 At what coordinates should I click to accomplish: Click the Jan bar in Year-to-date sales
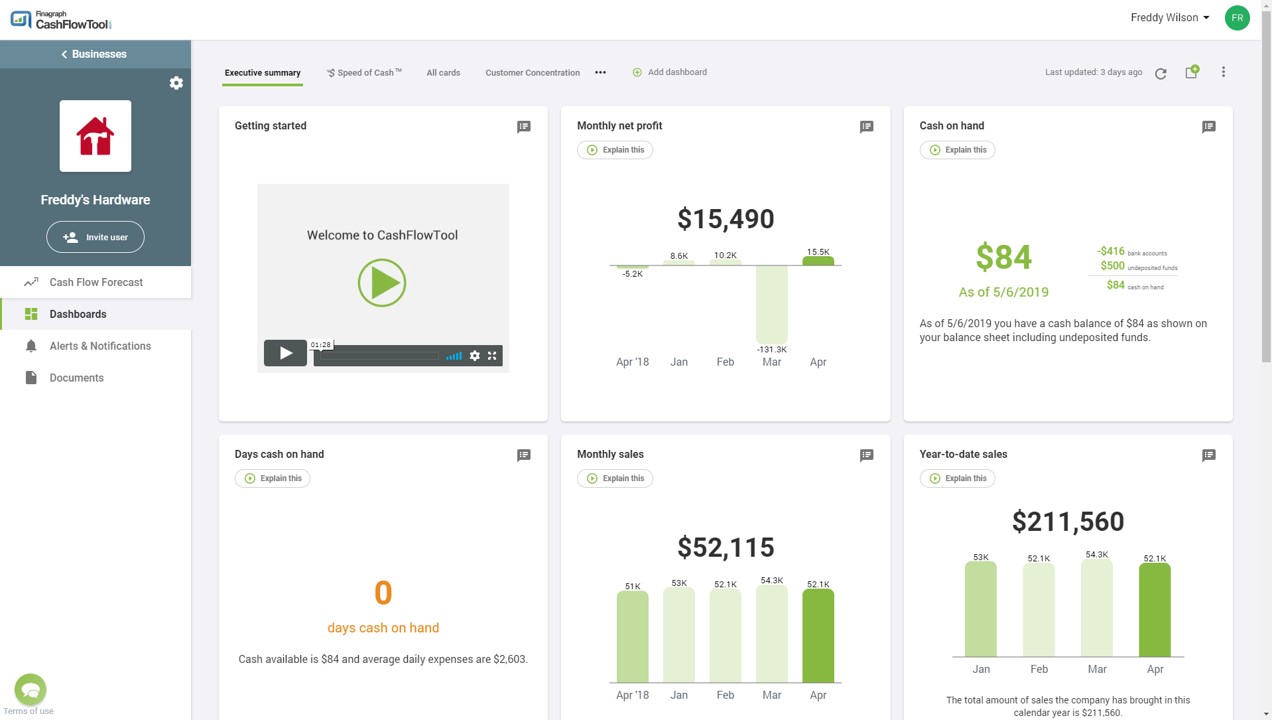pyautogui.click(x=981, y=609)
